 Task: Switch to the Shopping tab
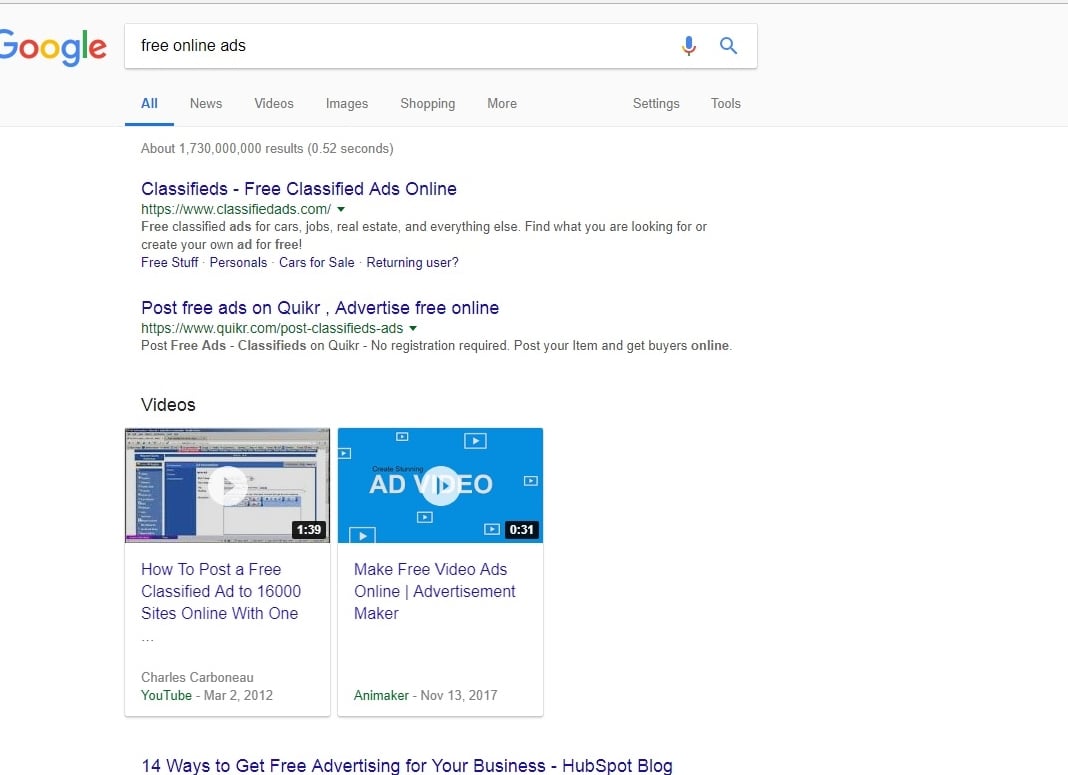coord(427,103)
